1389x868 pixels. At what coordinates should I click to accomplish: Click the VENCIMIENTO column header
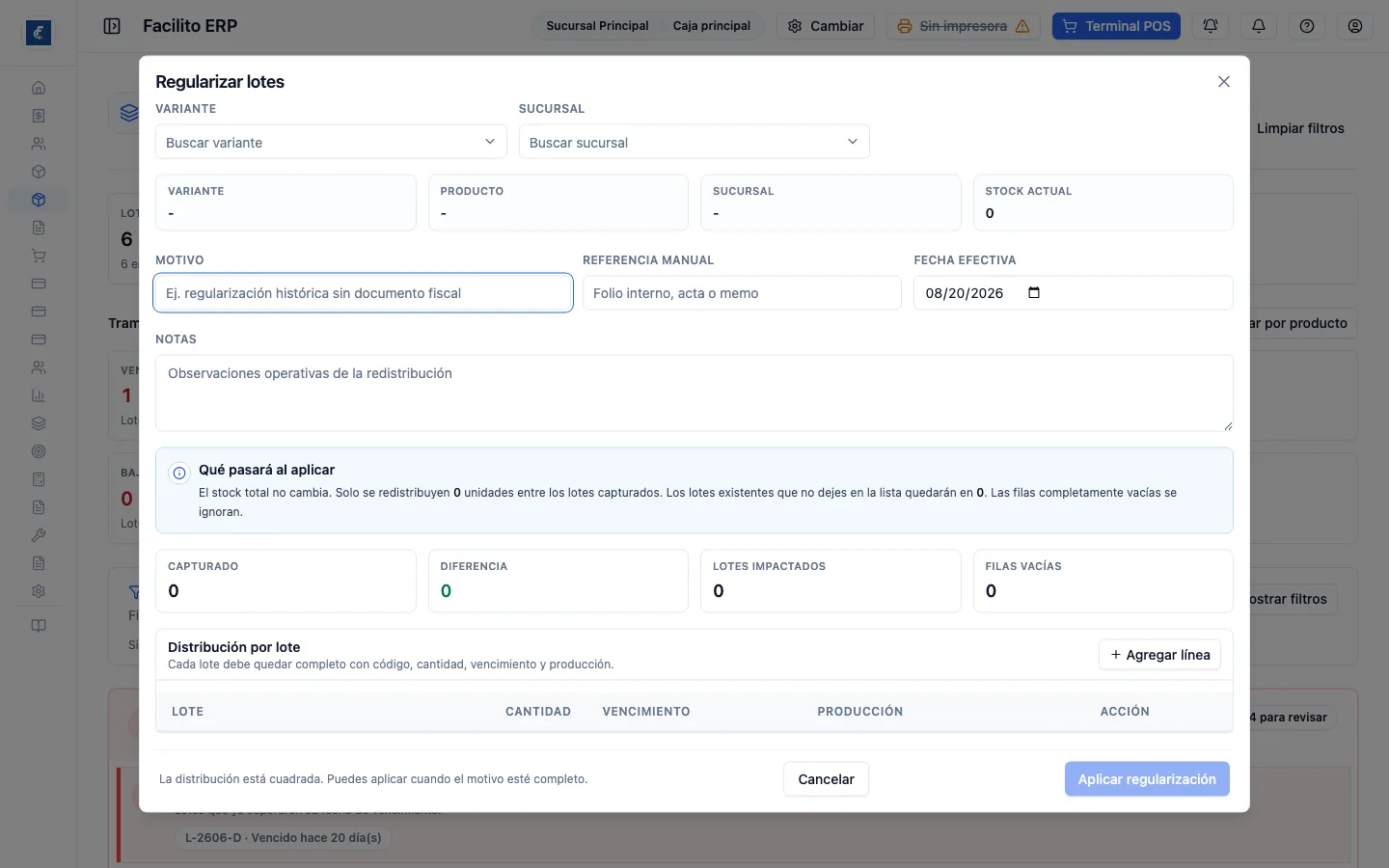click(x=646, y=712)
